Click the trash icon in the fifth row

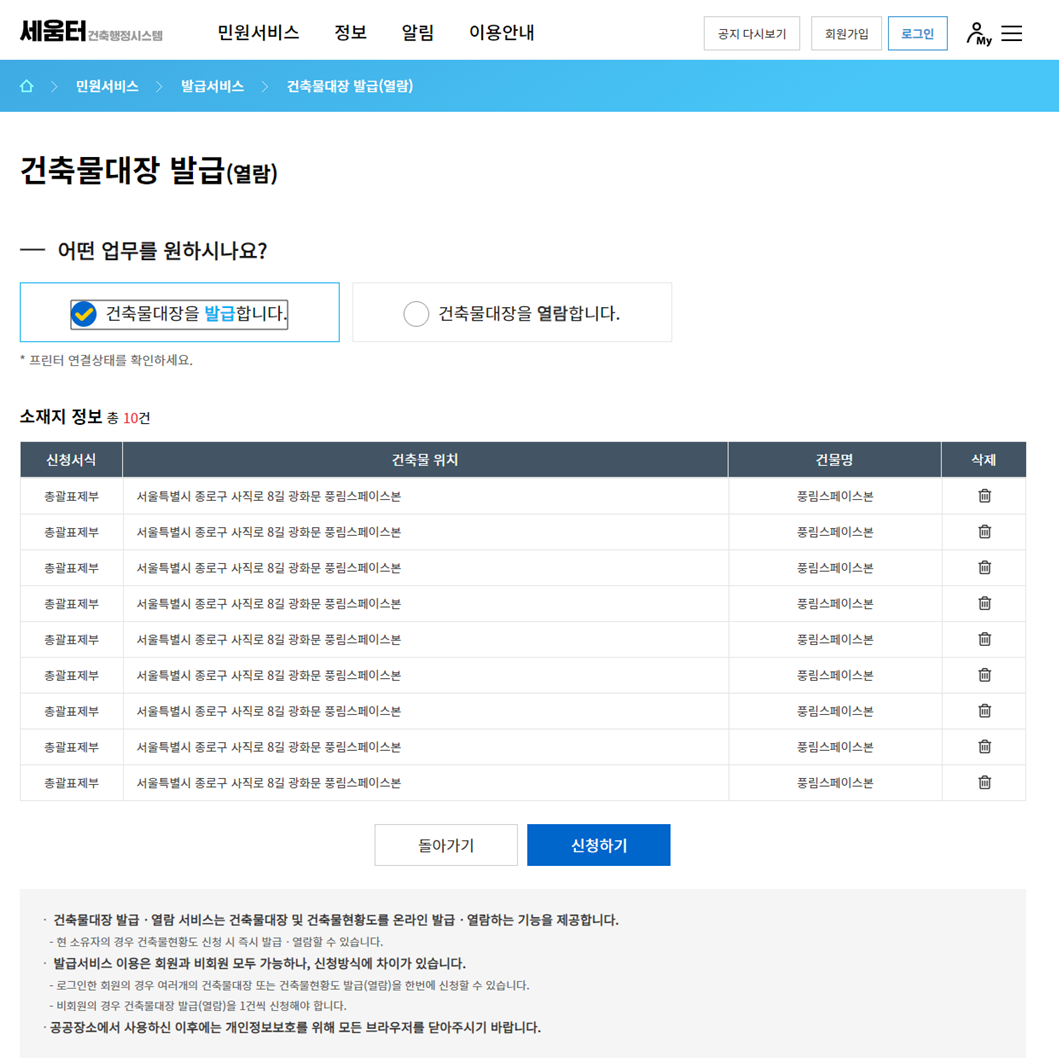[984, 639]
